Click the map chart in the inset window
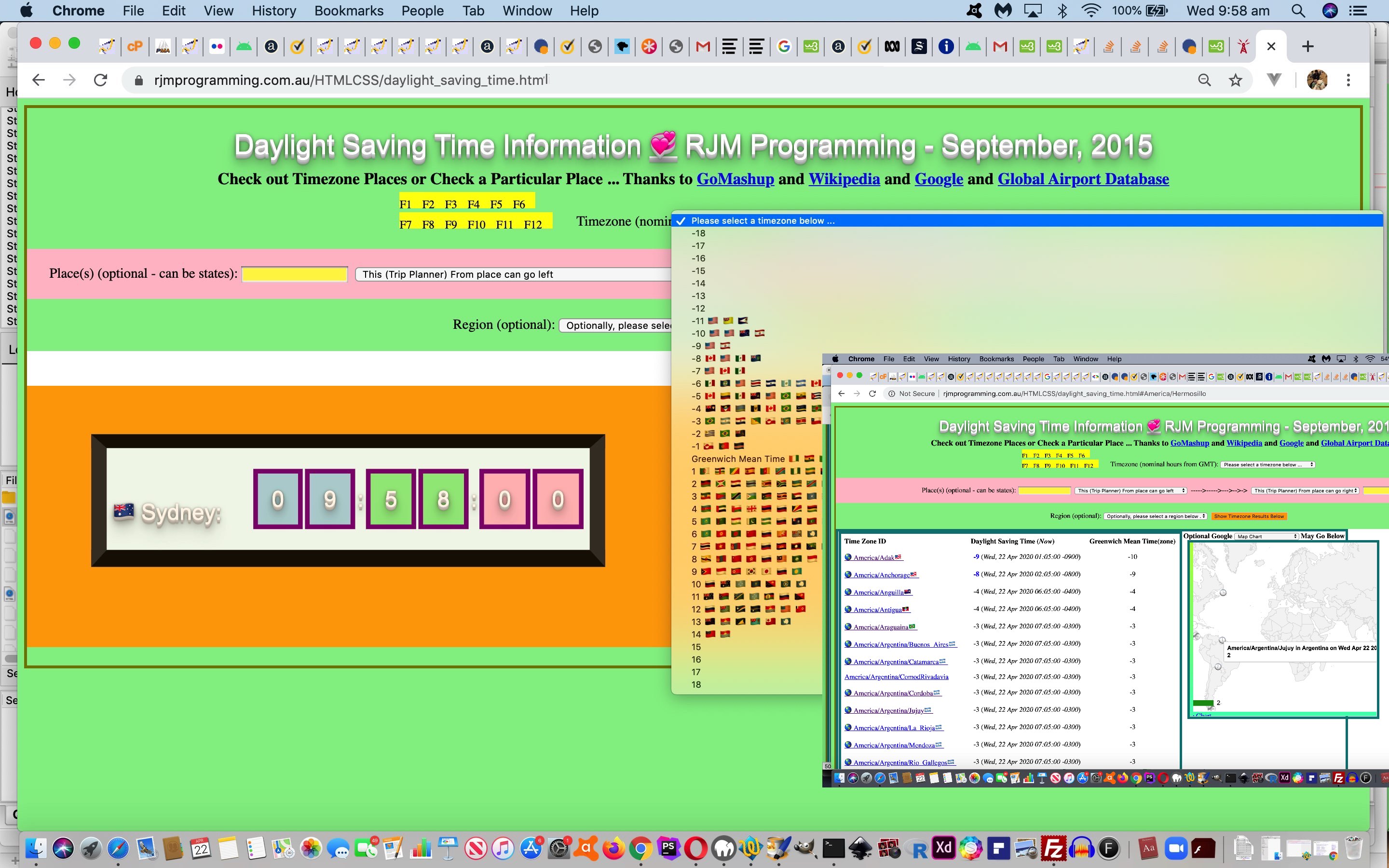This screenshot has width=1389, height=868. tap(1283, 629)
